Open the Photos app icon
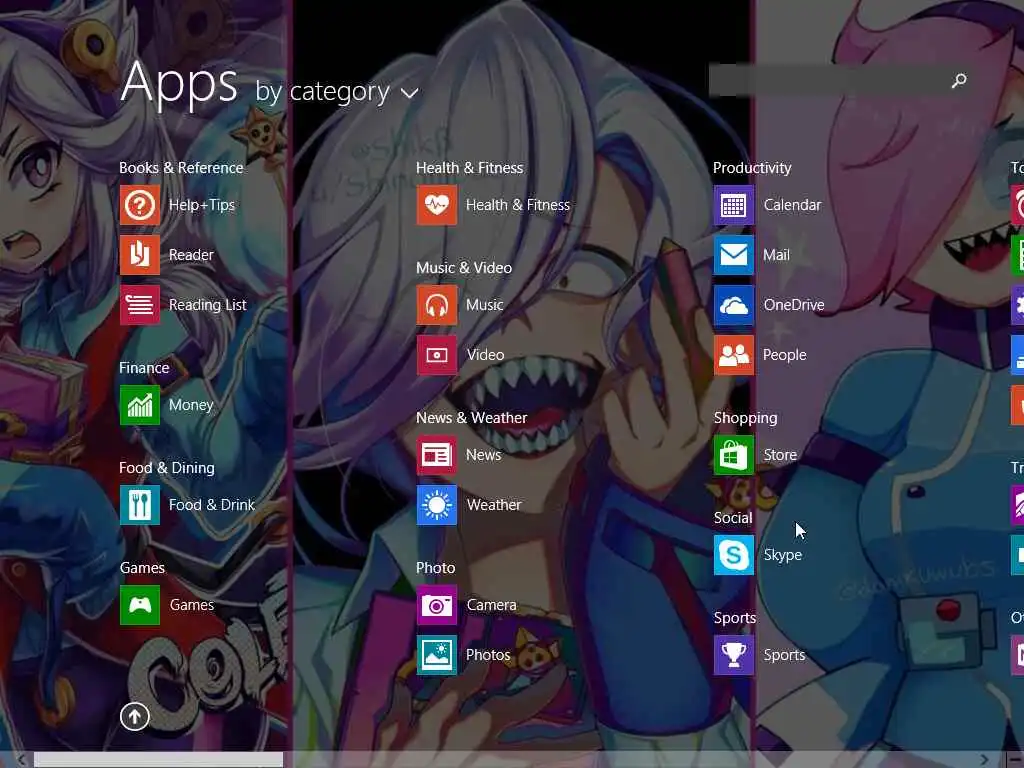Image resolution: width=1024 pixels, height=768 pixels. [437, 654]
